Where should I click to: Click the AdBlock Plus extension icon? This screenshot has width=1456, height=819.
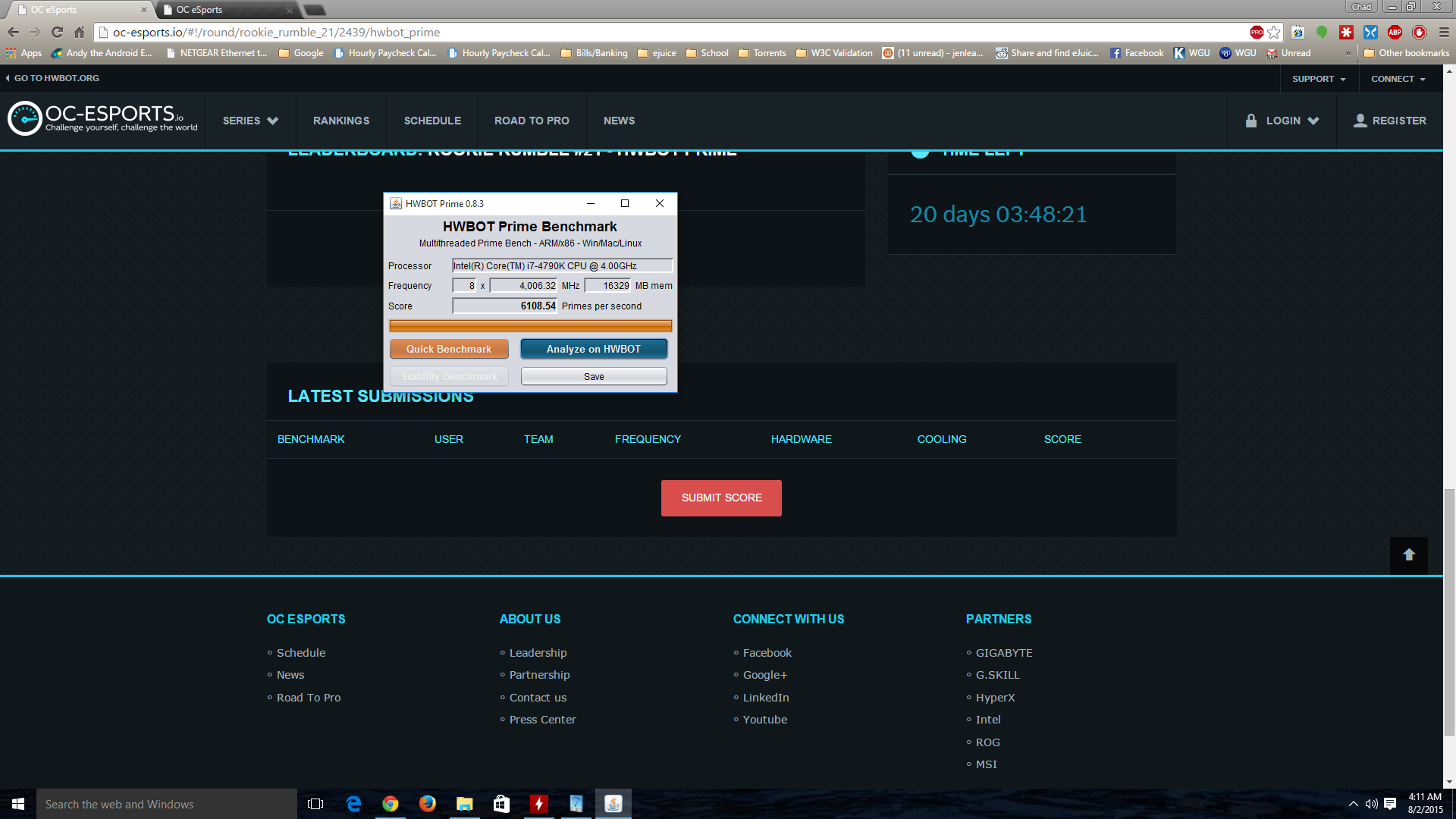[x=1395, y=32]
